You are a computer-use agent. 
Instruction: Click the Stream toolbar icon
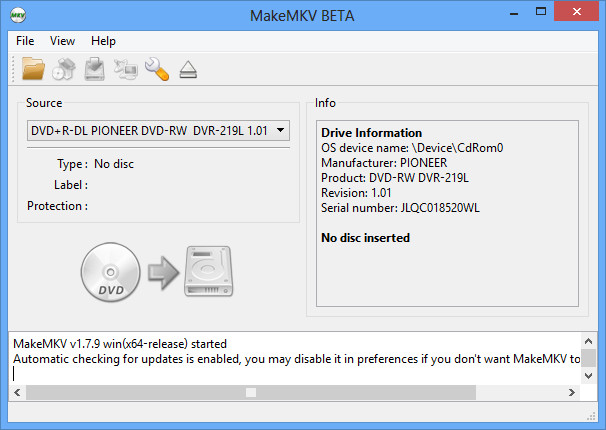click(x=126, y=69)
